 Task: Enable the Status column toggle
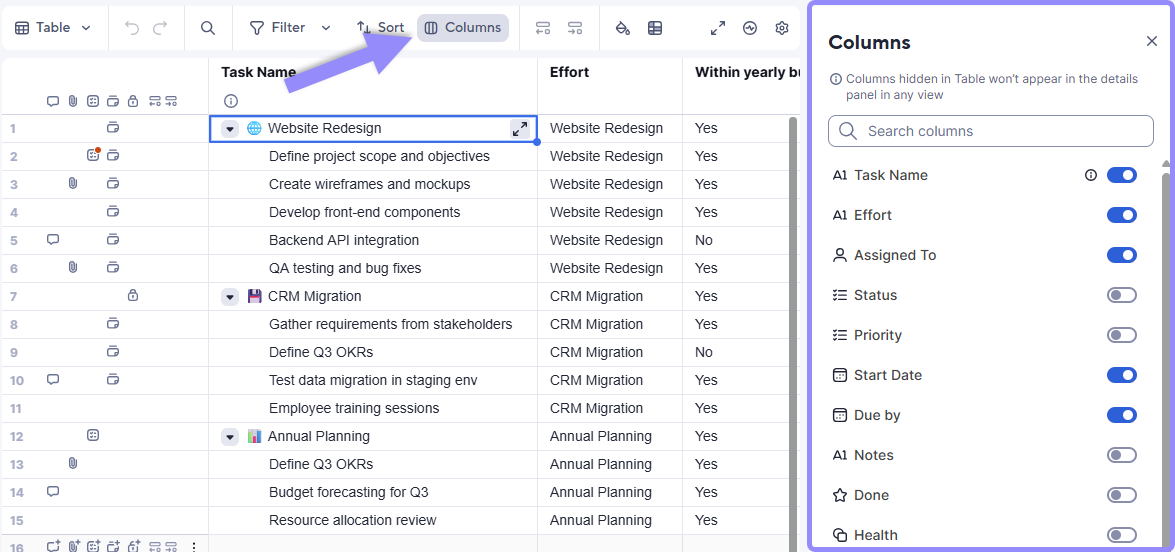1122,295
